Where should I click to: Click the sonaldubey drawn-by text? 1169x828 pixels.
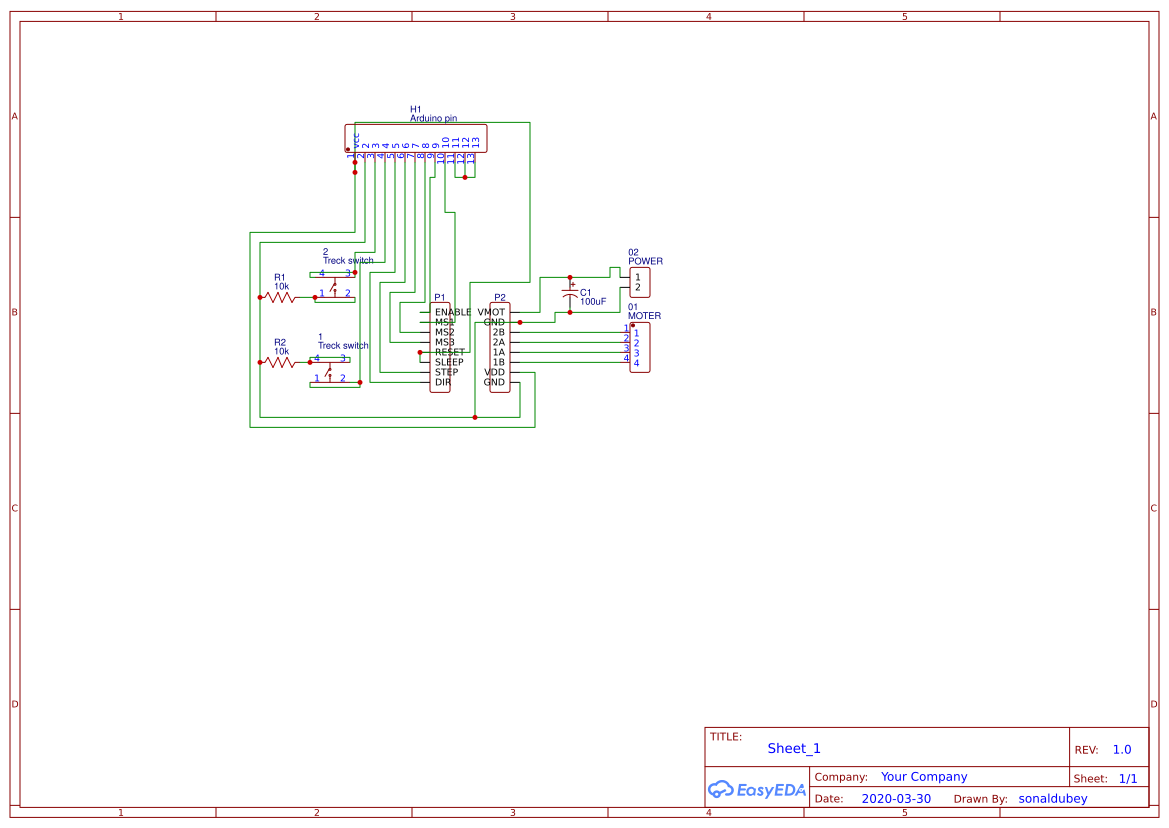click(x=1053, y=798)
